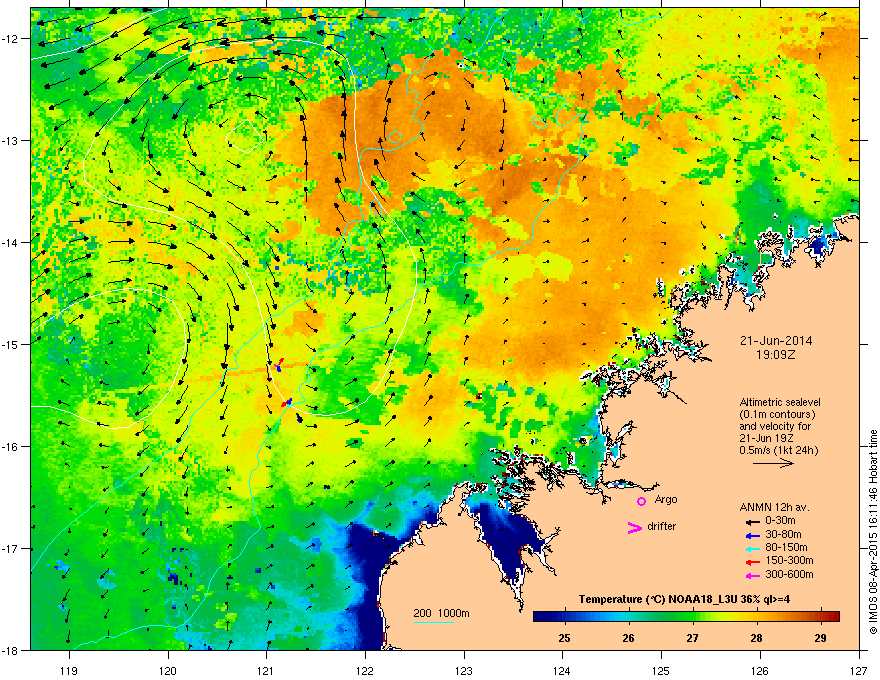Click the black 0-30m legend arrow

[753, 522]
